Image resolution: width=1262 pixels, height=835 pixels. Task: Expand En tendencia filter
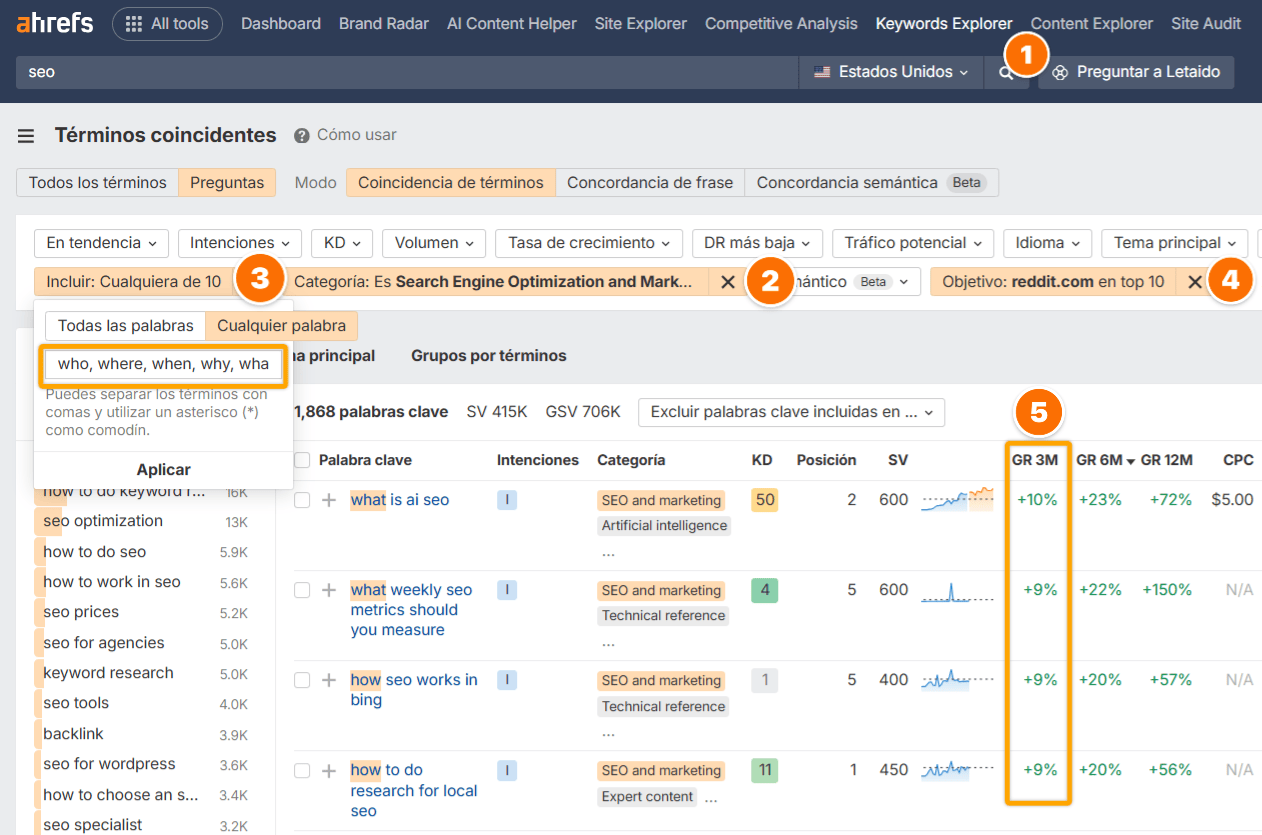click(102, 243)
